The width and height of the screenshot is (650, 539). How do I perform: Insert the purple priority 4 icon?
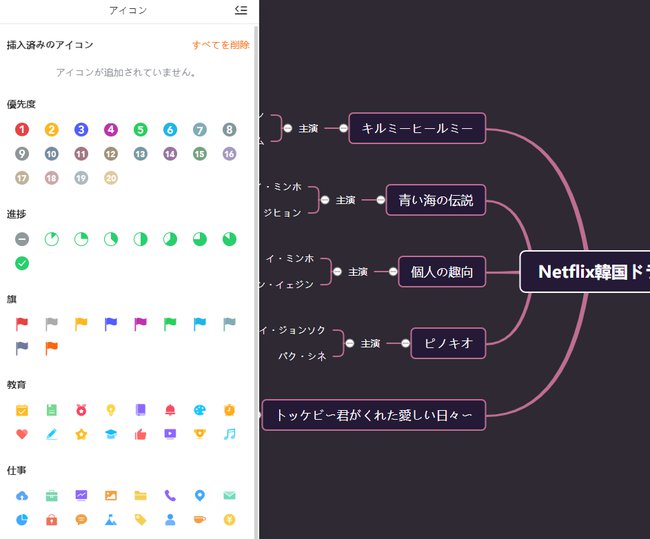111,130
